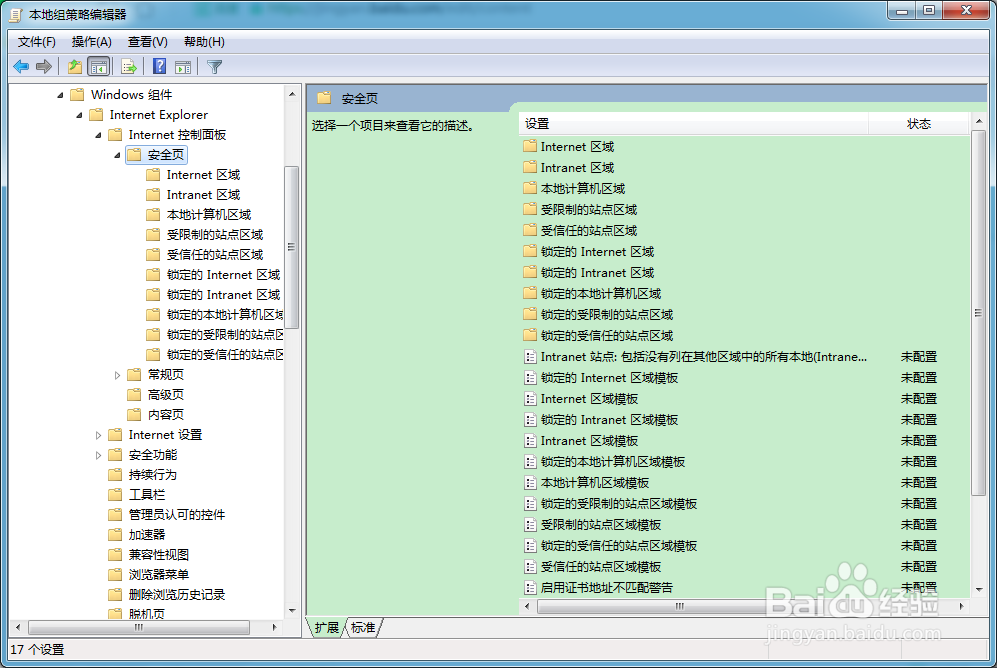Collapse the Internet Explorer tree node
Viewport: 997px width, 668px height.
pos(79,116)
